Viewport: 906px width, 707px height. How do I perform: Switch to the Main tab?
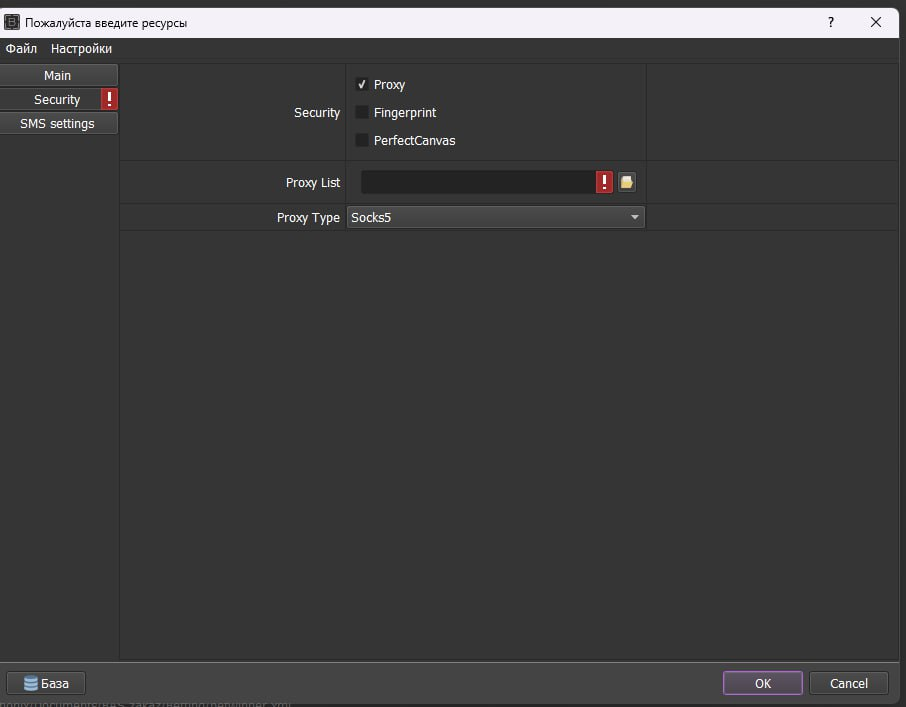click(58, 75)
